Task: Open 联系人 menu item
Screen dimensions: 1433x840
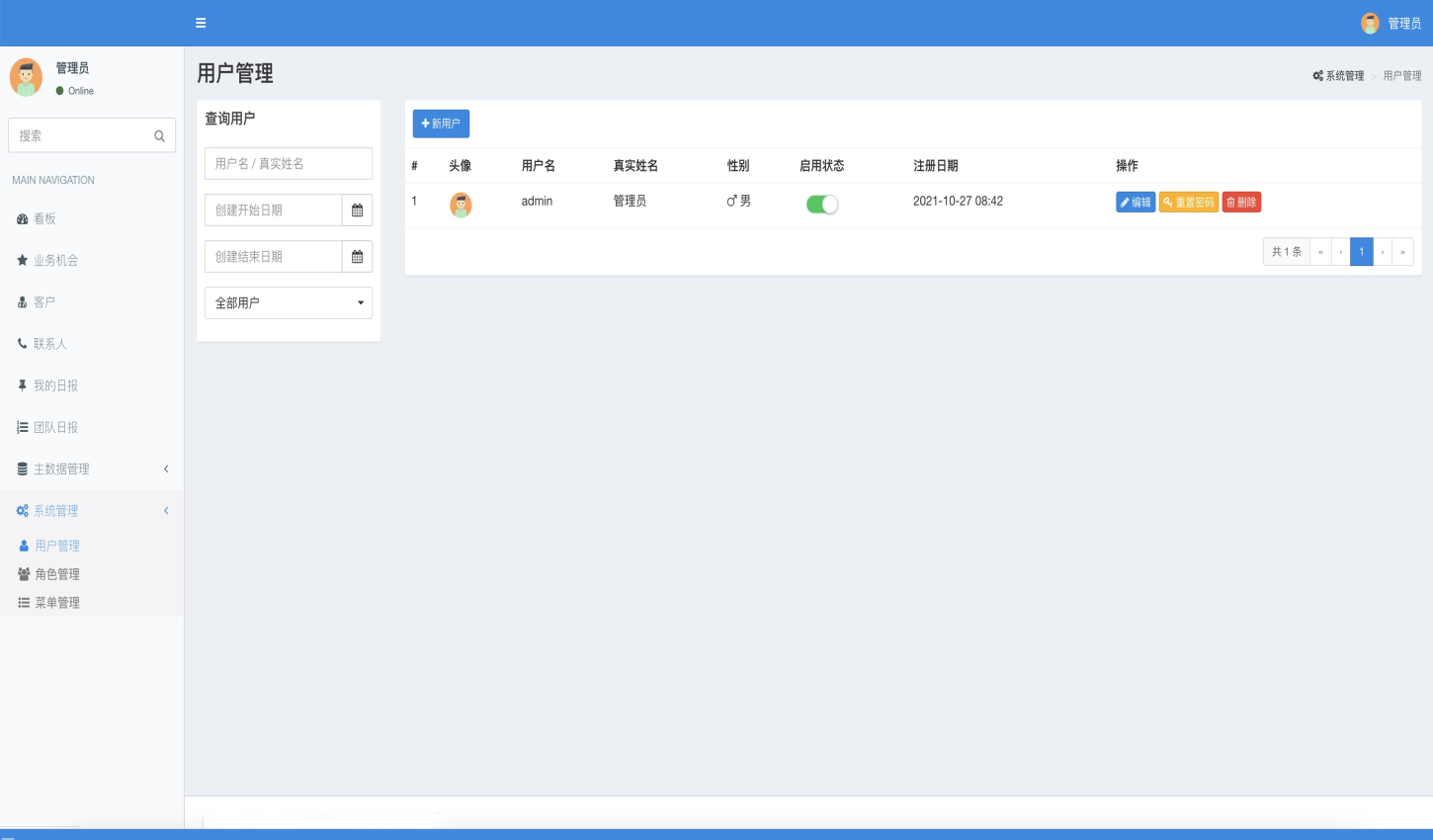Action: (x=92, y=344)
